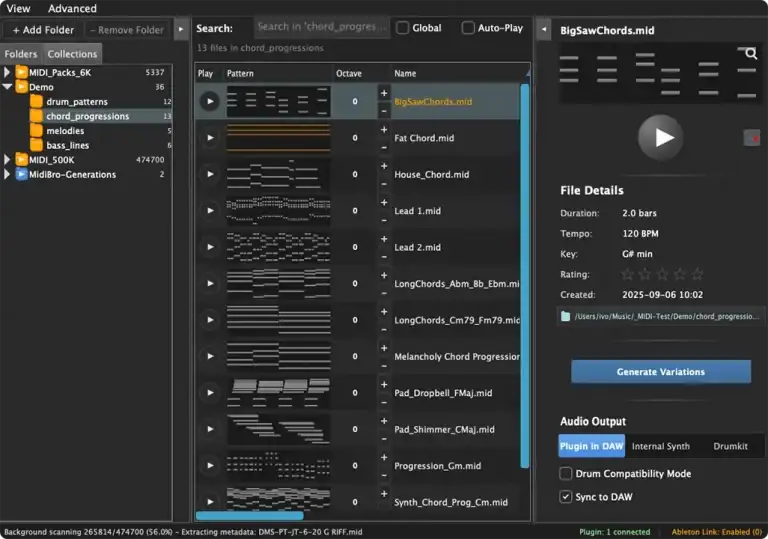Click the Fat Chord pattern thumbnail

(x=278, y=138)
